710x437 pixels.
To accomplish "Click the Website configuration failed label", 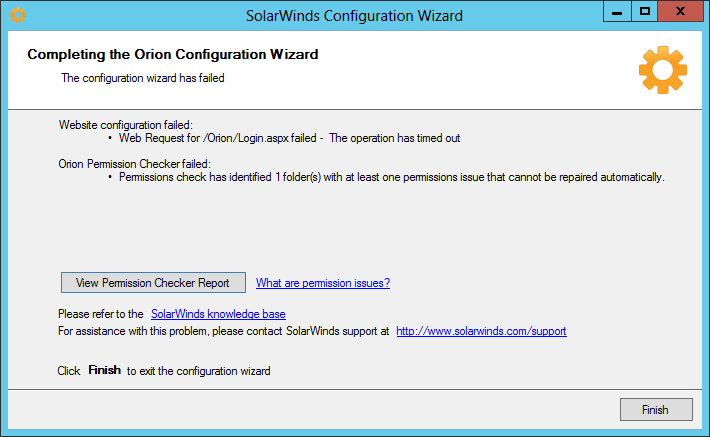I will tap(125, 125).
